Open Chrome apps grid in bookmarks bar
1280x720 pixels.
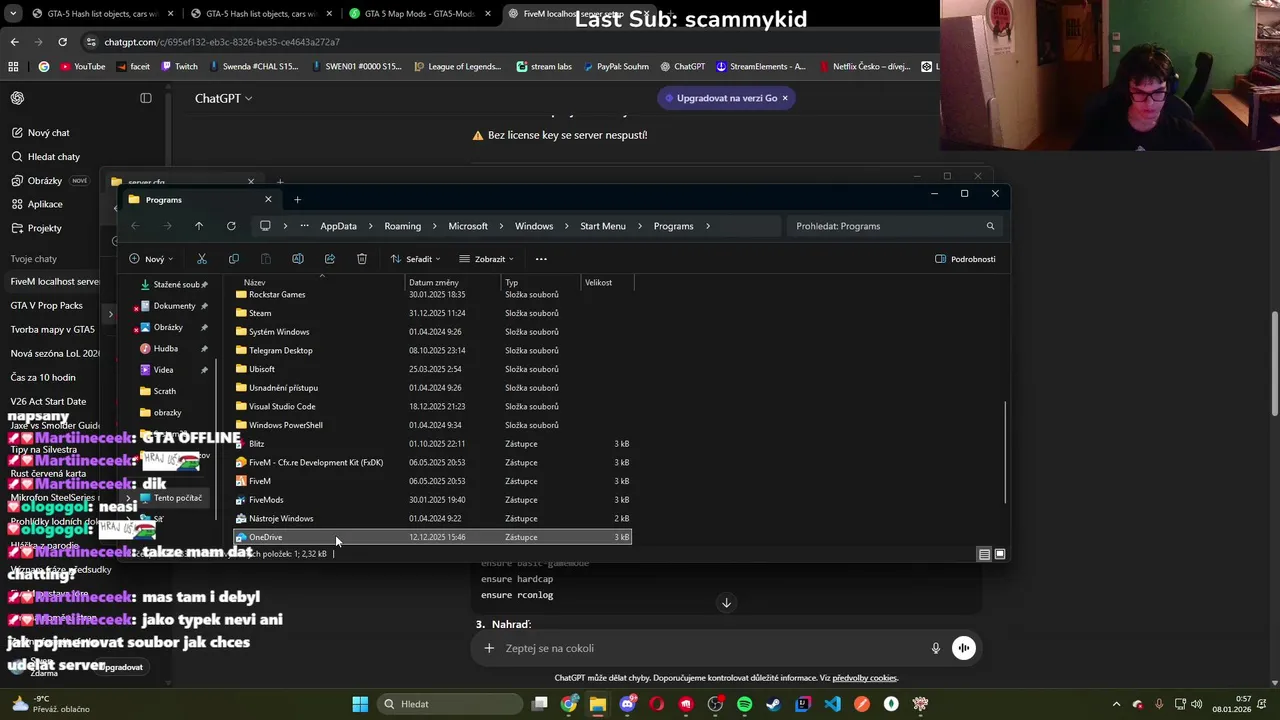pos(13,67)
